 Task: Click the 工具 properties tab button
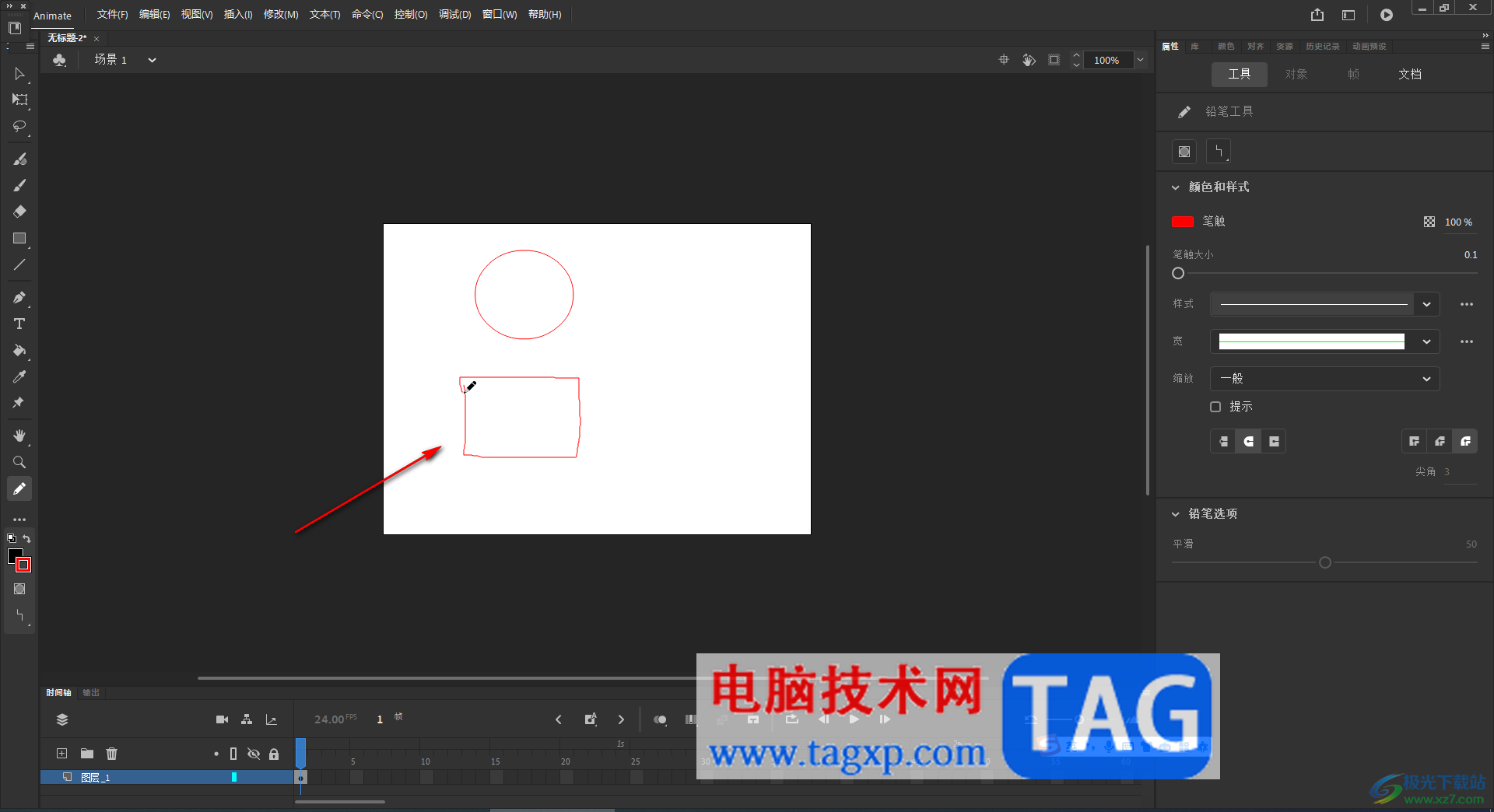1239,74
